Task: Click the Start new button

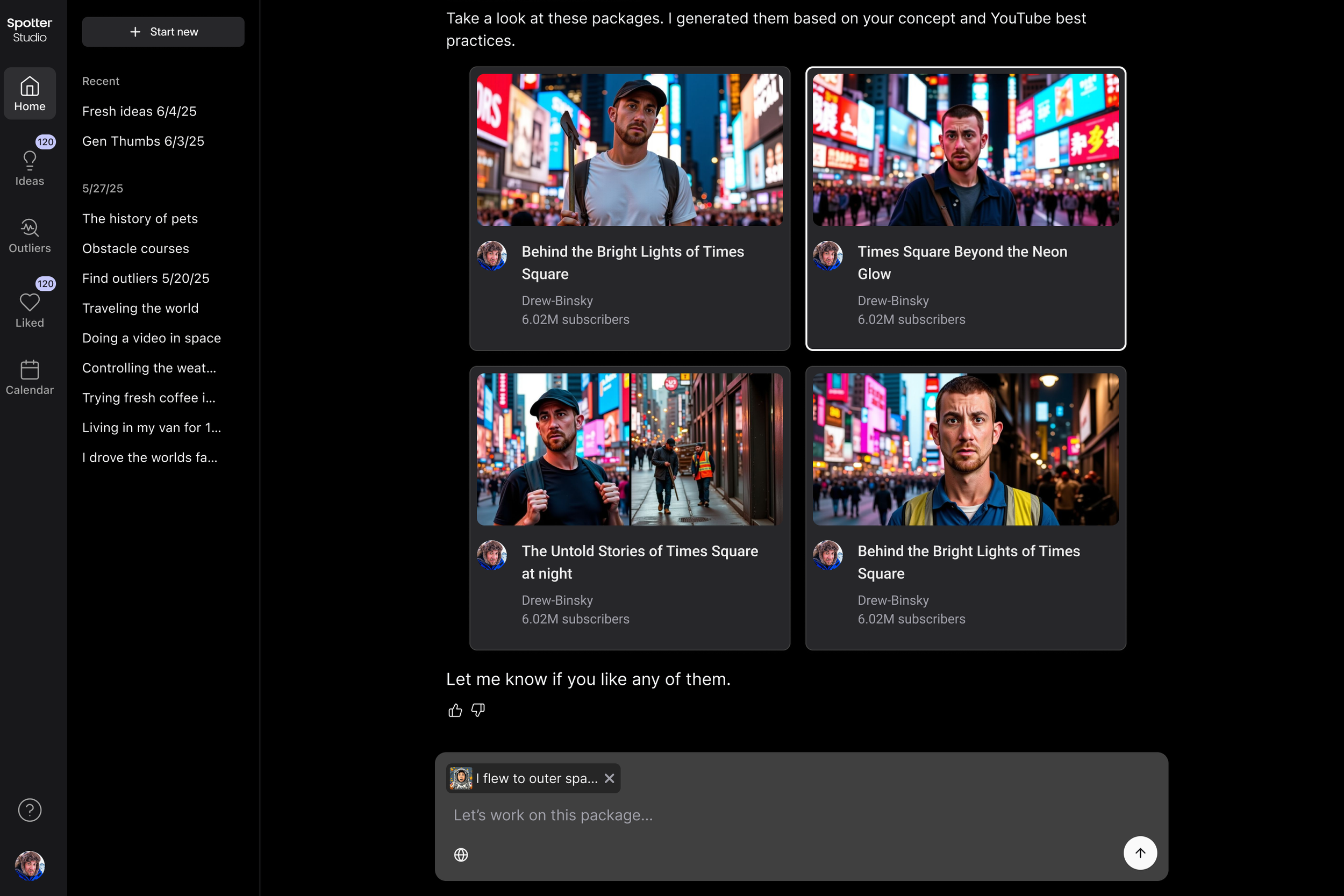Action: pos(163,32)
